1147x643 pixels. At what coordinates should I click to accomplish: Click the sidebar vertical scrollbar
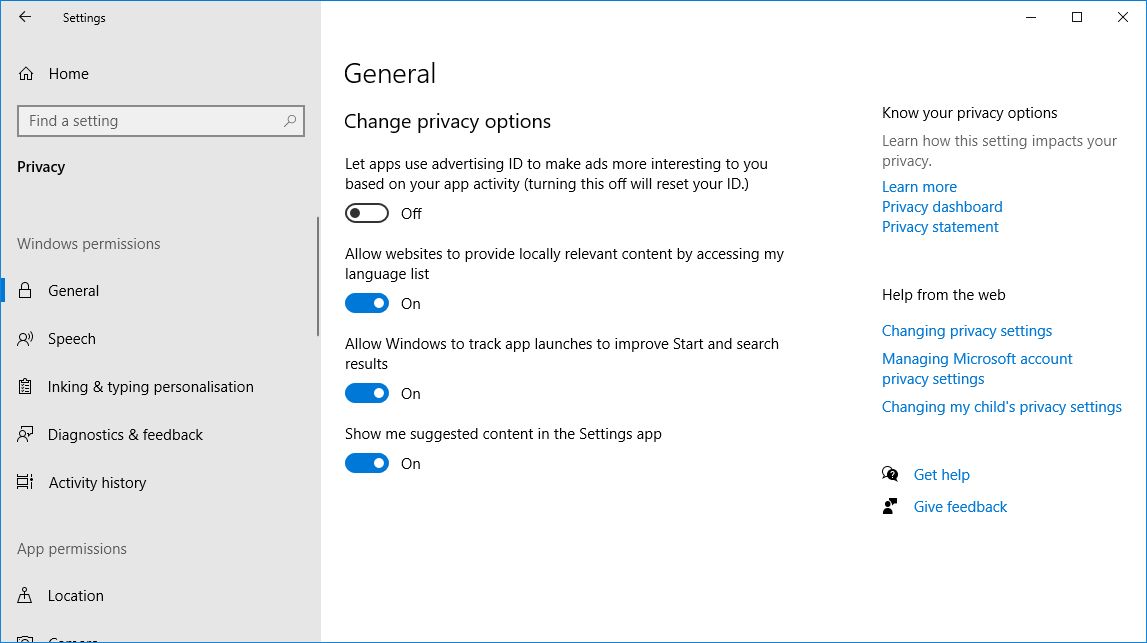pos(317,277)
